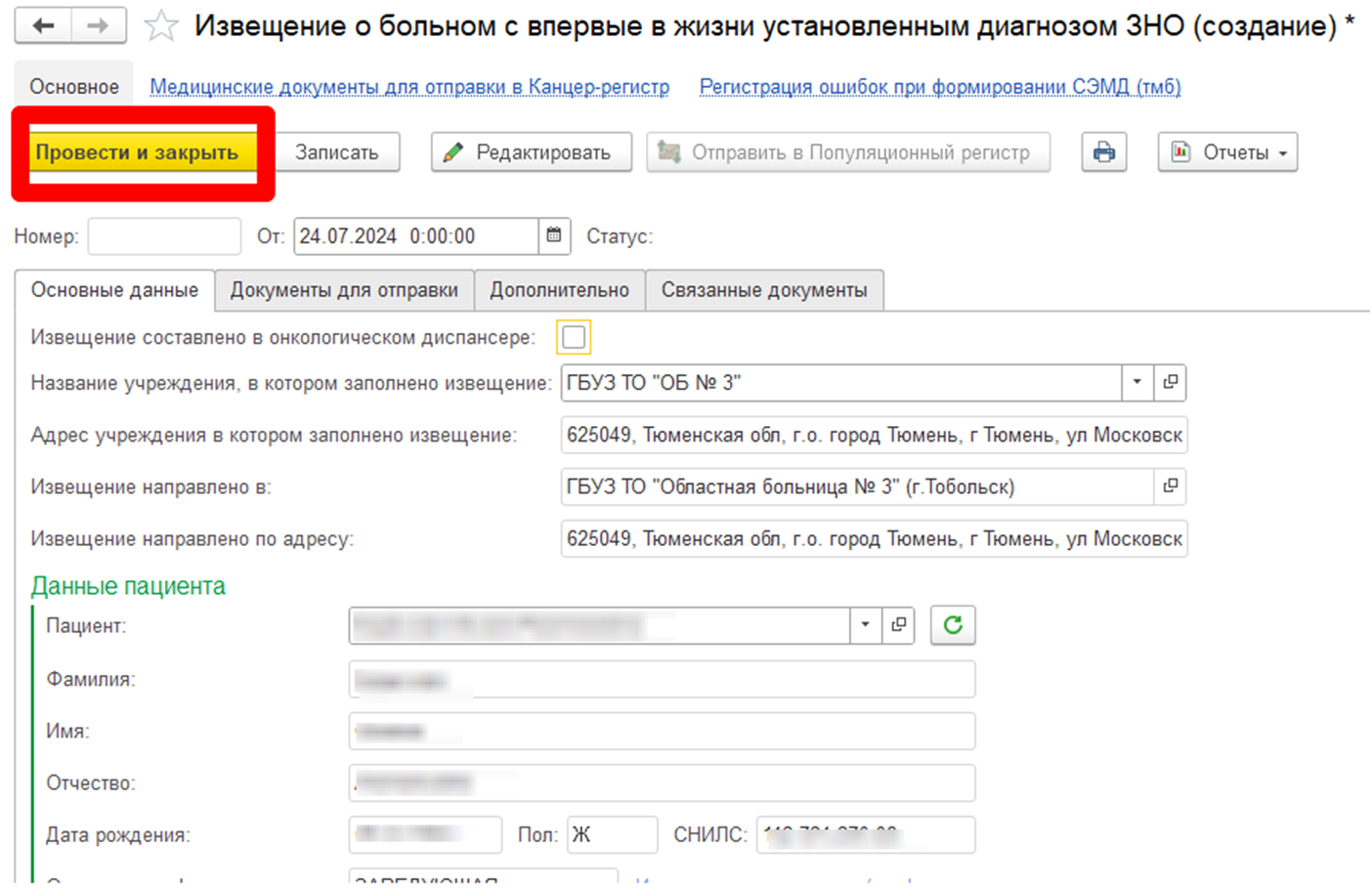Screen dimensions: 1372x888
Task: Switch to 'Документы для отправки' tab
Action: click(x=344, y=290)
